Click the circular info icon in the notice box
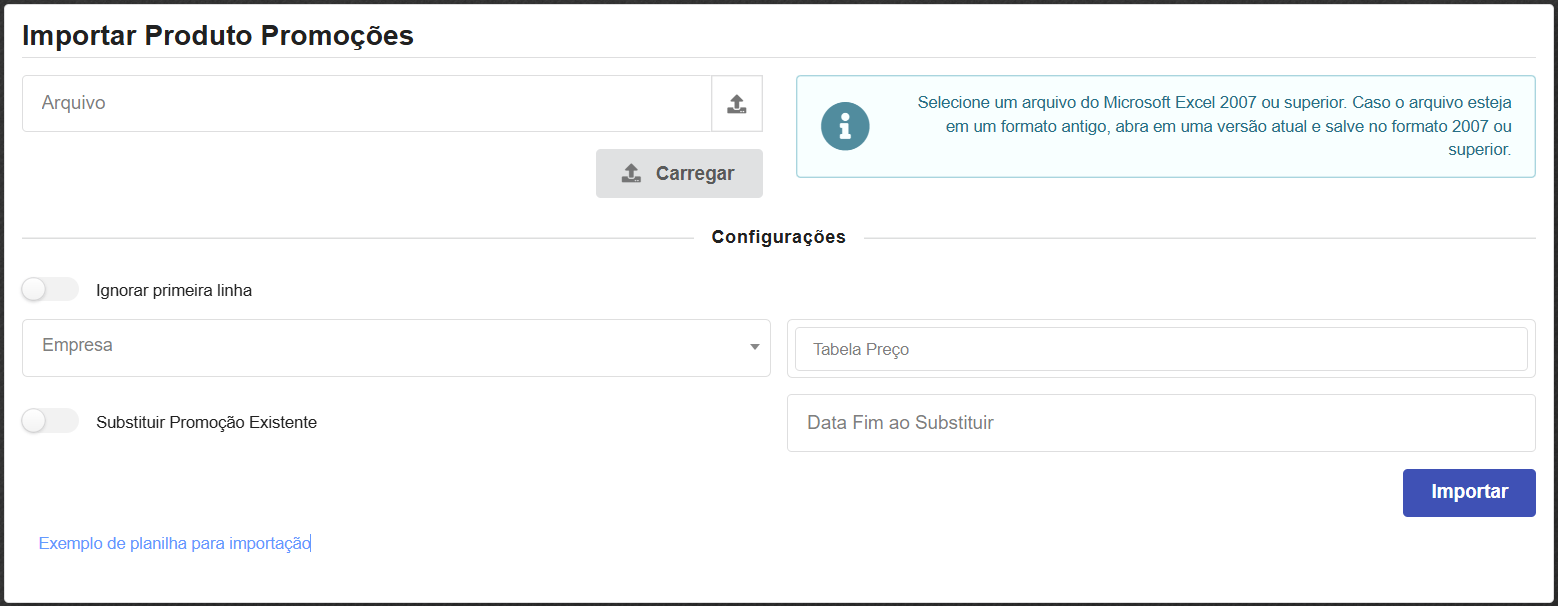This screenshot has width=1558, height=606. (x=845, y=126)
